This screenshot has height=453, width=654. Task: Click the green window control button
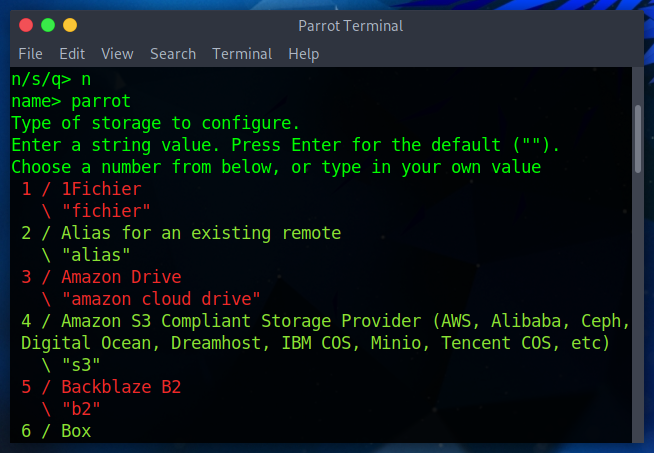[x=48, y=25]
